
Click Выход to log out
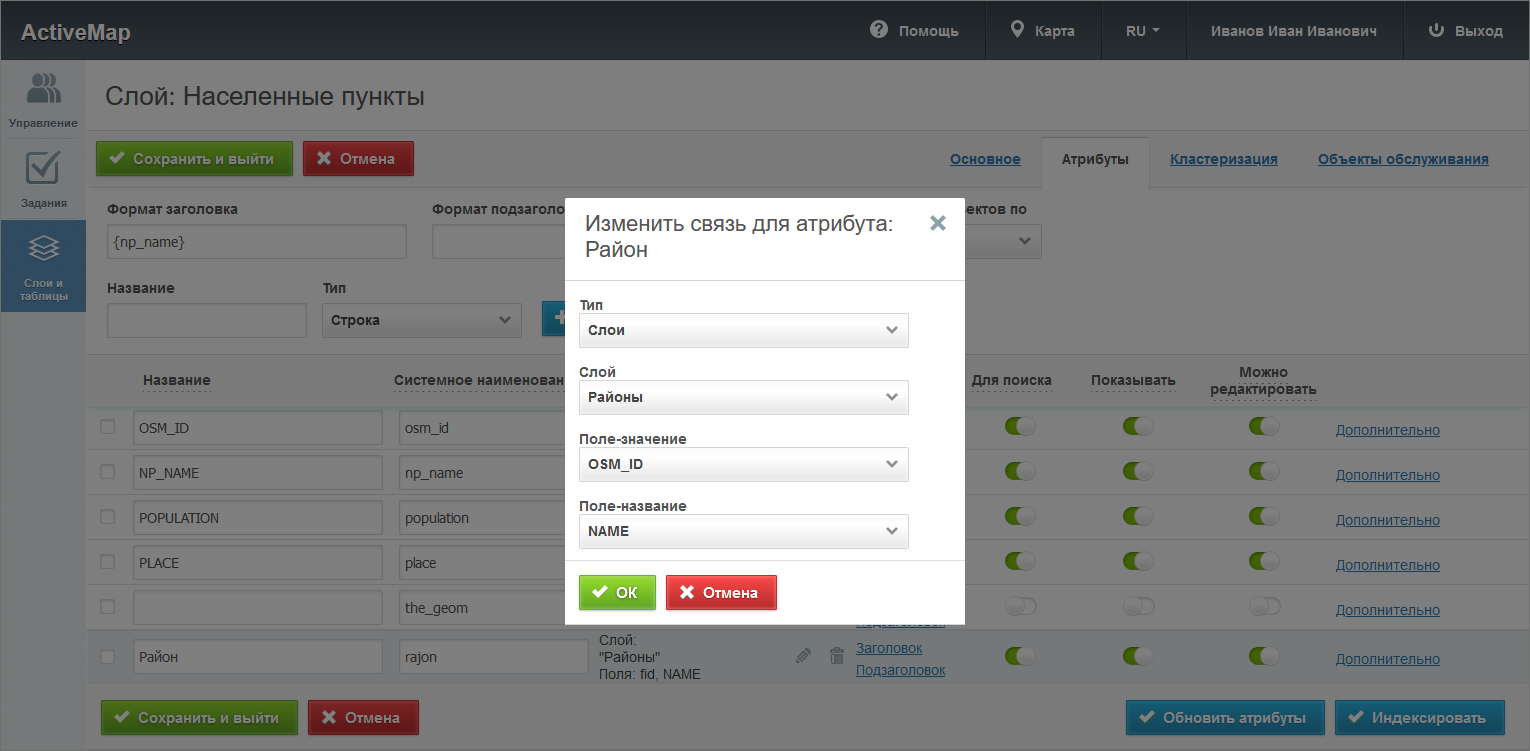tap(1466, 31)
